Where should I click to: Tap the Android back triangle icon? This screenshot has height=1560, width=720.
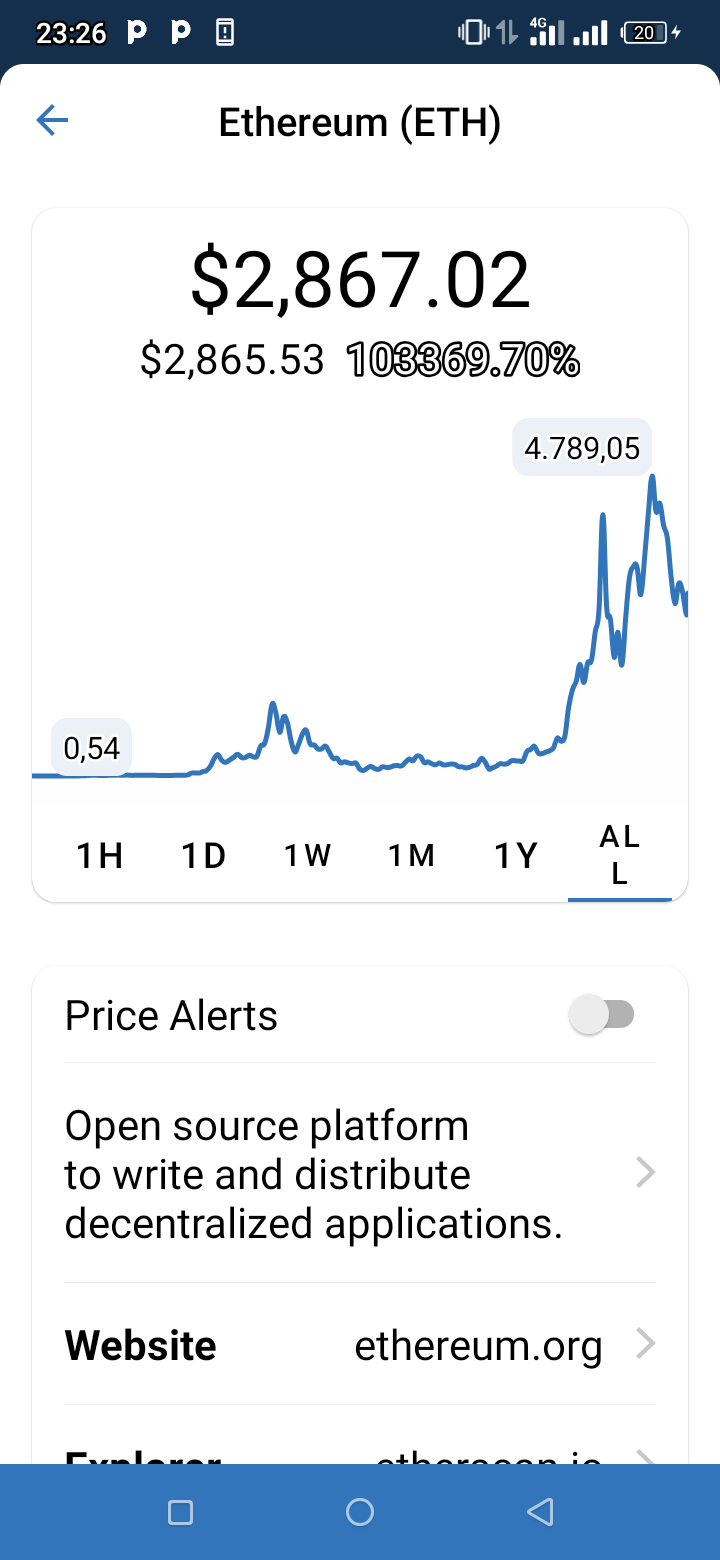click(540, 1513)
